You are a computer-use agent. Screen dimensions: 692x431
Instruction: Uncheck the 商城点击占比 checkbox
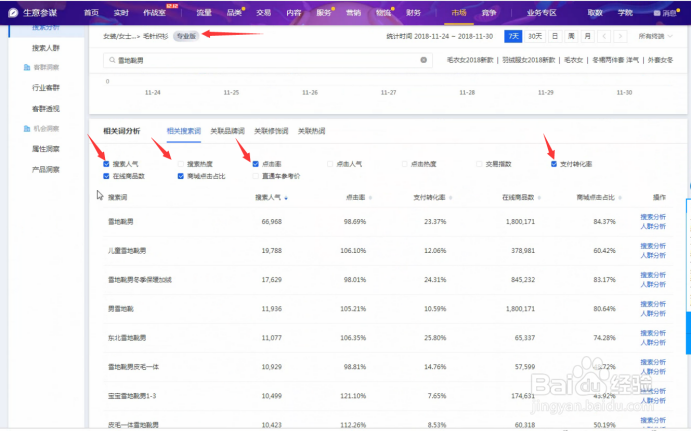coord(181,176)
